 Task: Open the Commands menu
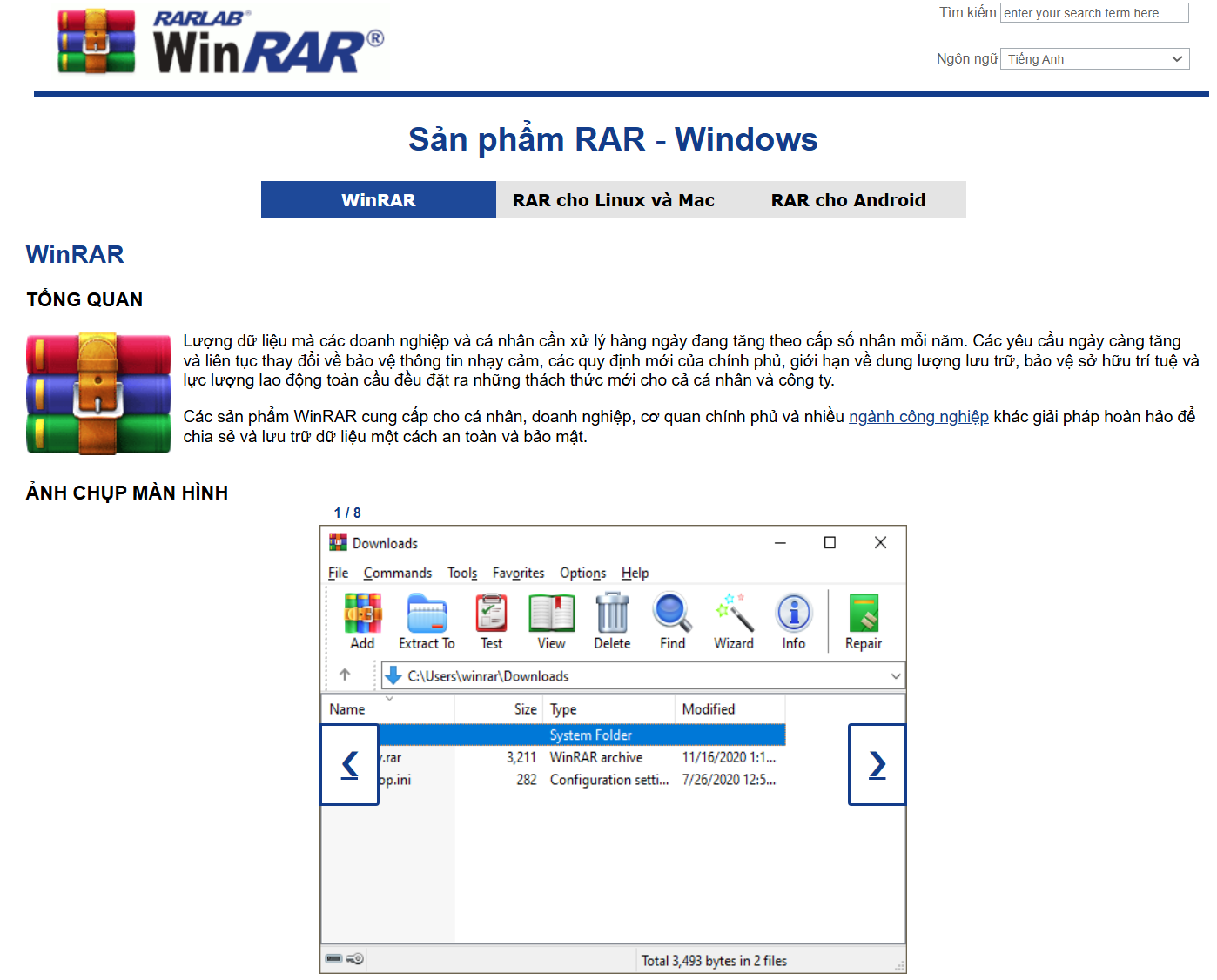coord(398,573)
